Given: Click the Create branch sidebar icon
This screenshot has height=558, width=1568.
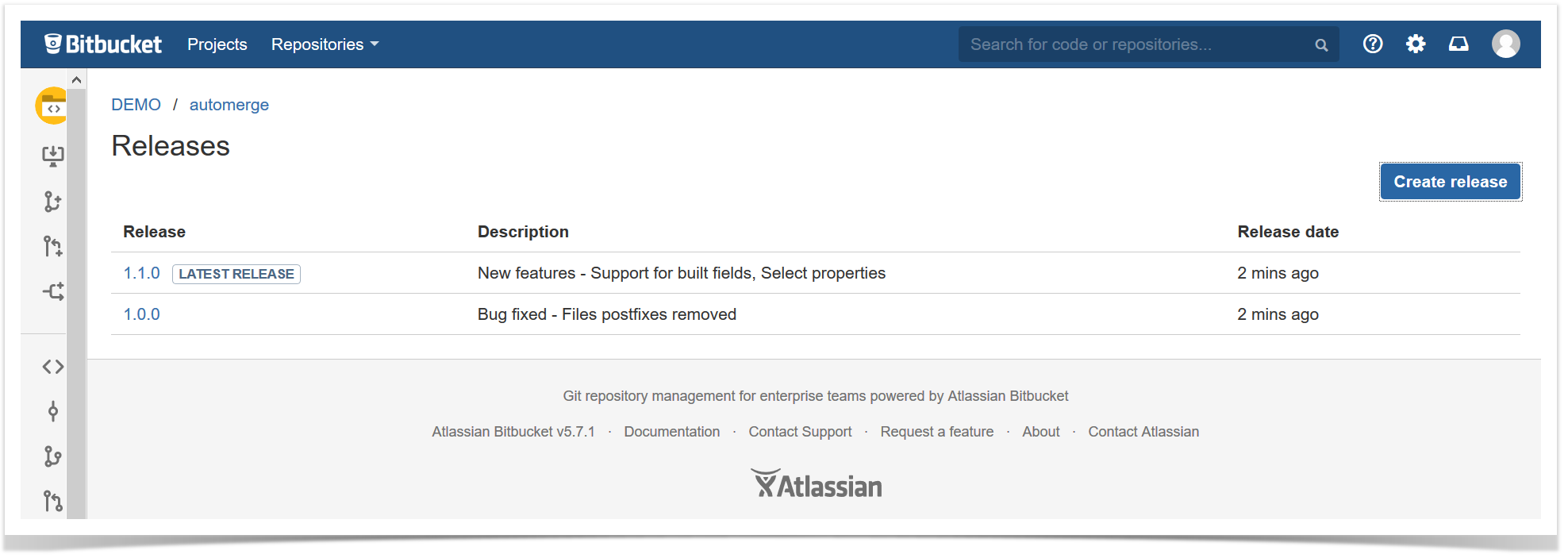Looking at the screenshot, I should click(53, 202).
